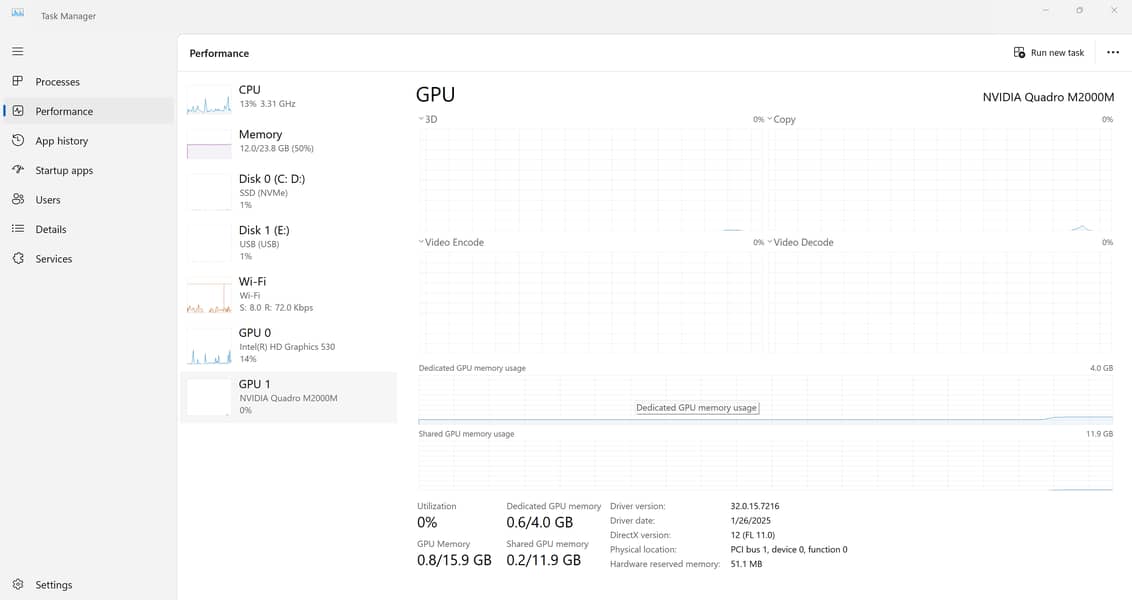
Task: Click the Run new task button label
Action: [x=1057, y=53]
